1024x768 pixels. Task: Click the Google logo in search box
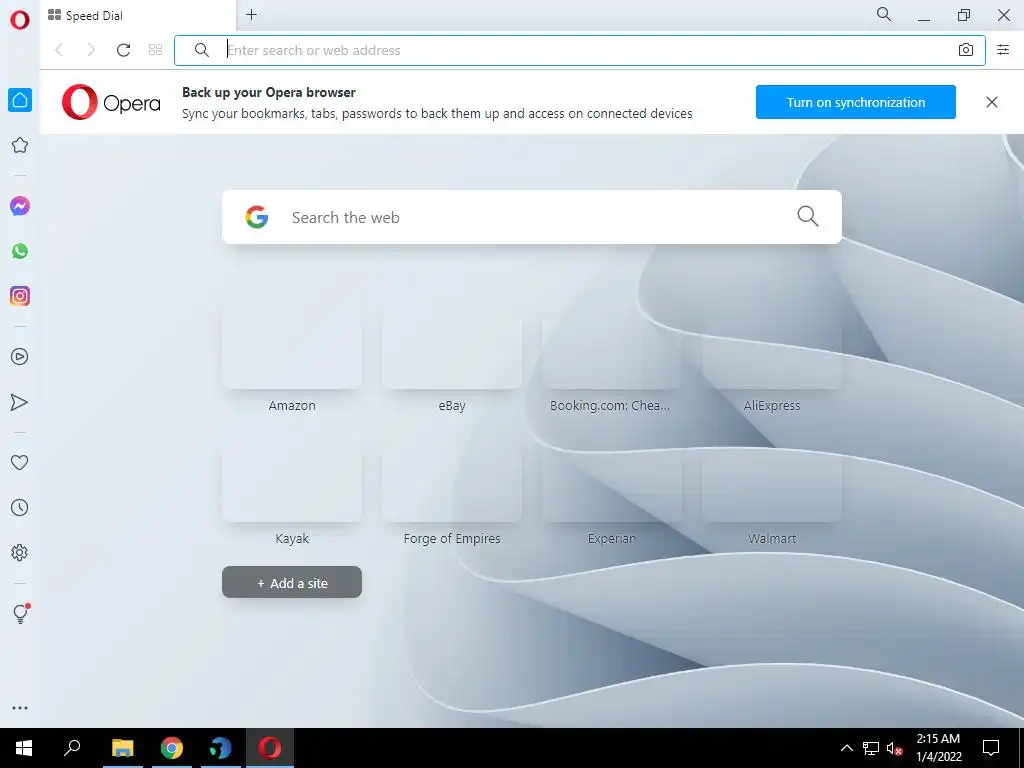(x=257, y=217)
